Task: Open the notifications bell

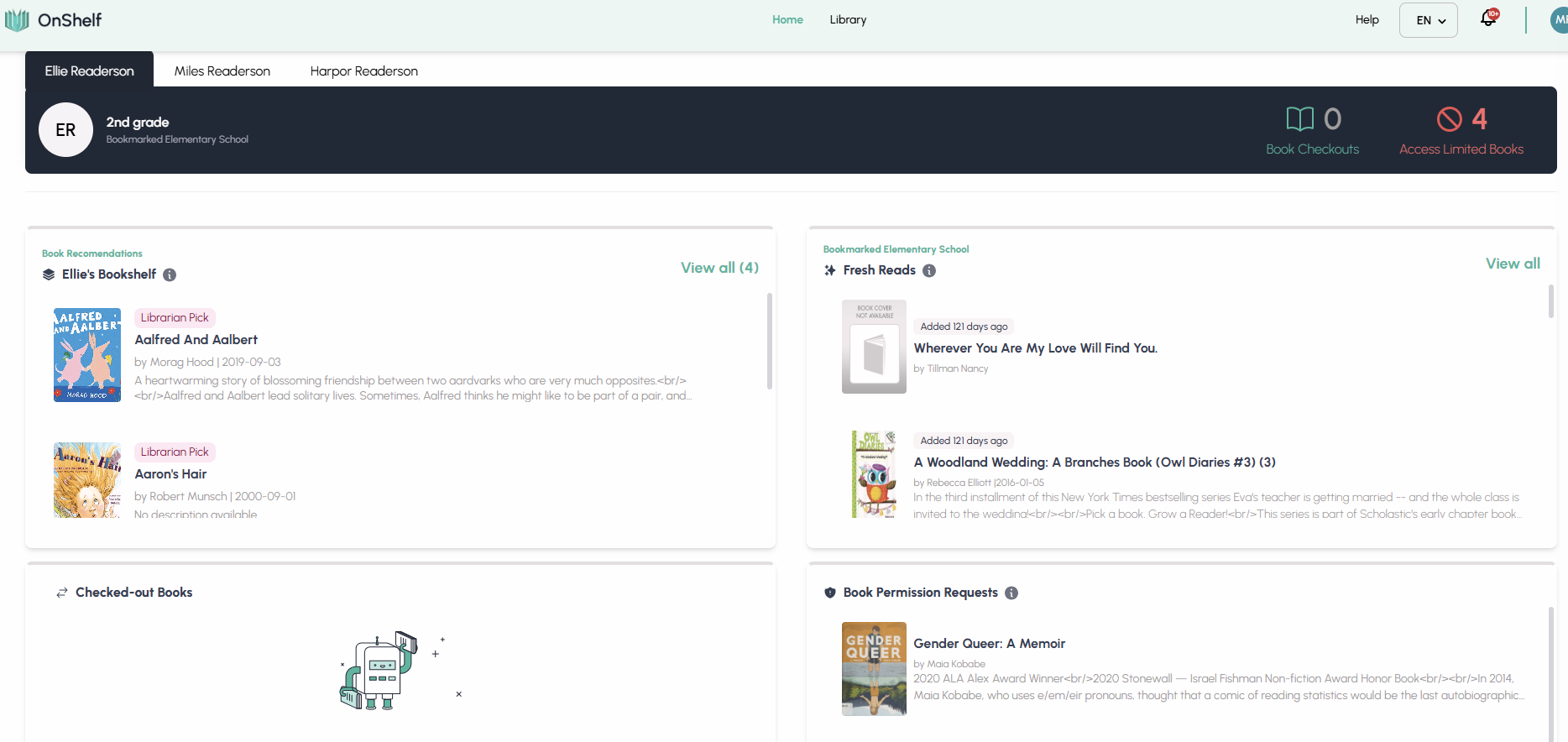Action: (1488, 19)
